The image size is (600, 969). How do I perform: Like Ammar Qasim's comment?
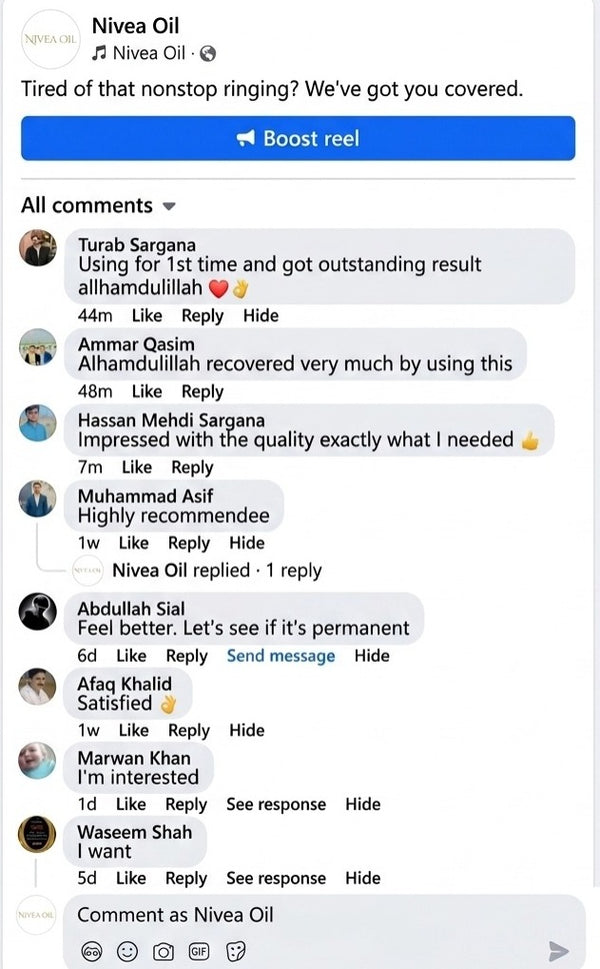(x=147, y=391)
